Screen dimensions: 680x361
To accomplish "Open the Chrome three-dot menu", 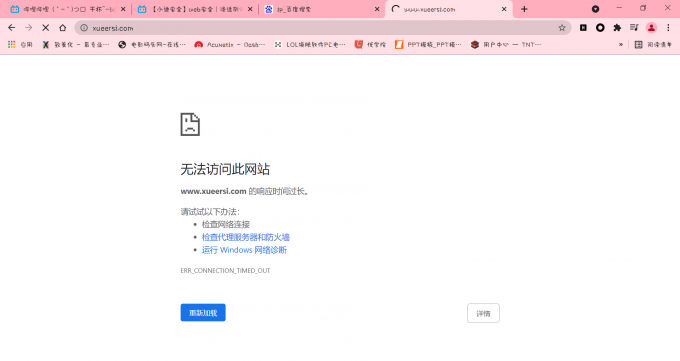I will click(668, 28).
